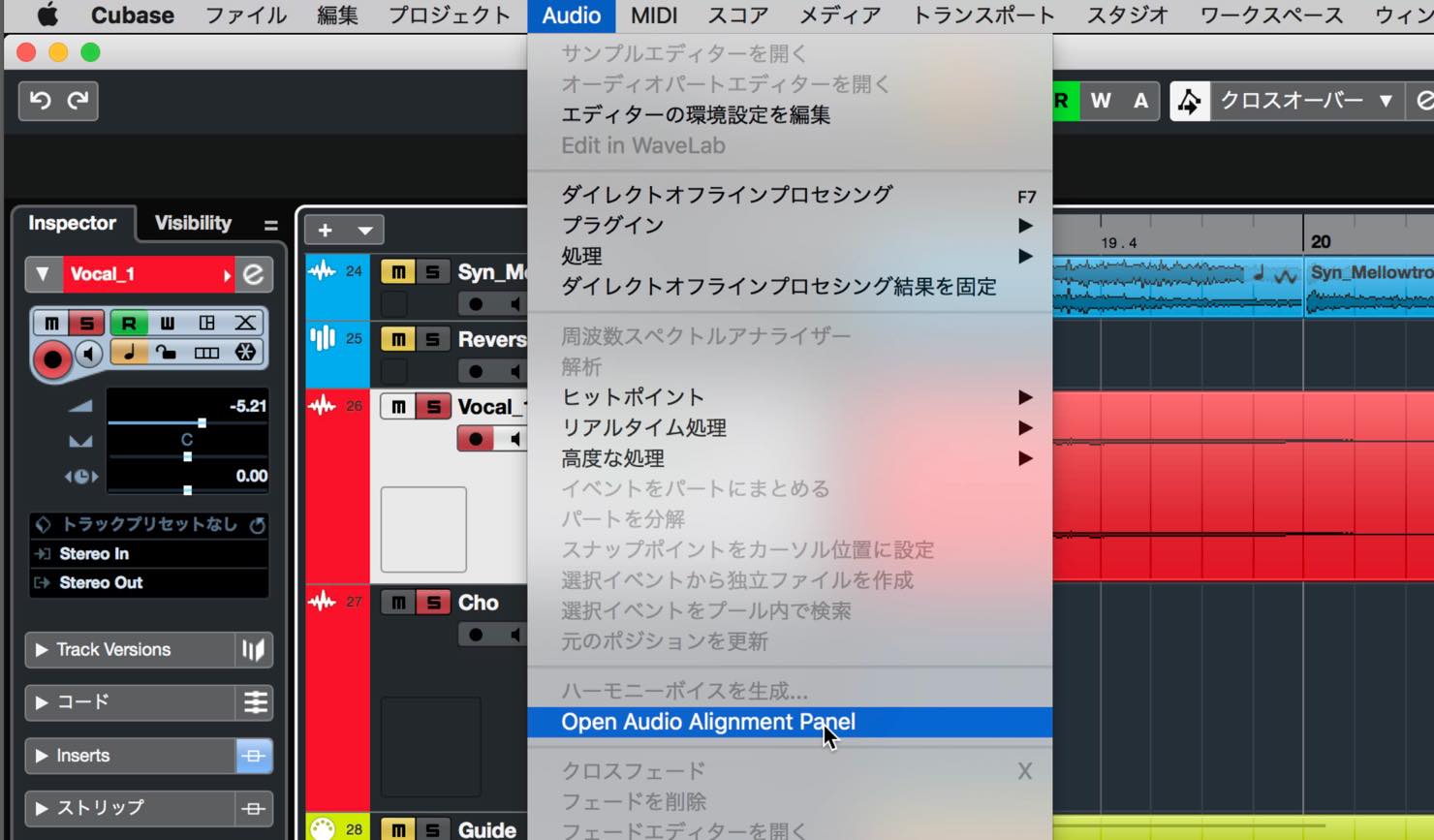1434x840 pixels.
Task: Open ヒットポイント submenu
Action: 790,397
